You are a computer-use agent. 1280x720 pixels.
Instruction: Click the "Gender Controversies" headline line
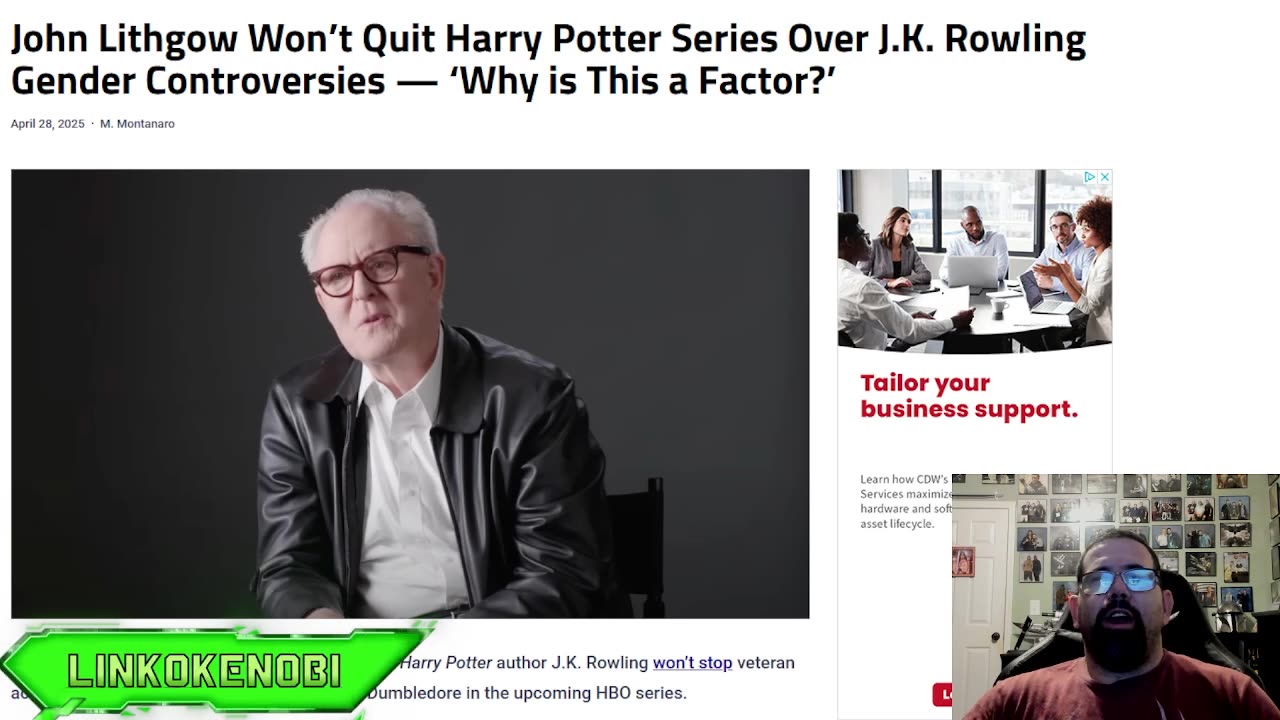pos(423,80)
